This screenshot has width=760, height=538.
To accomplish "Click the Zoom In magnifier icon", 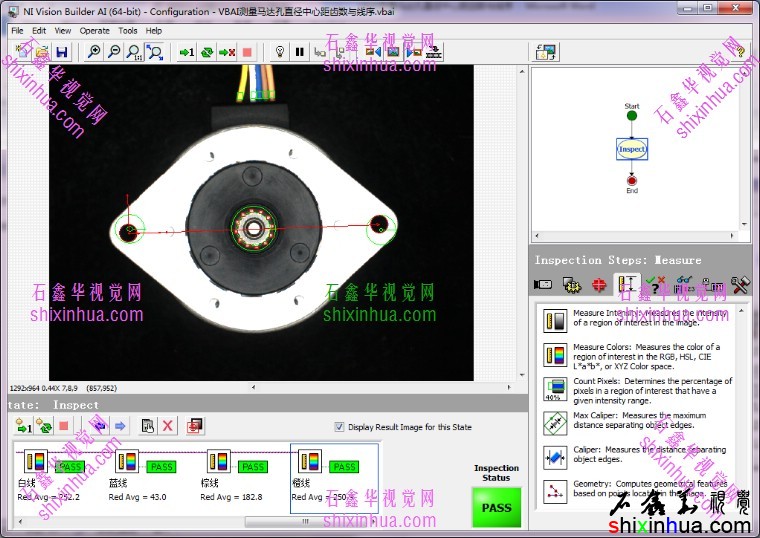I will click(x=94, y=52).
